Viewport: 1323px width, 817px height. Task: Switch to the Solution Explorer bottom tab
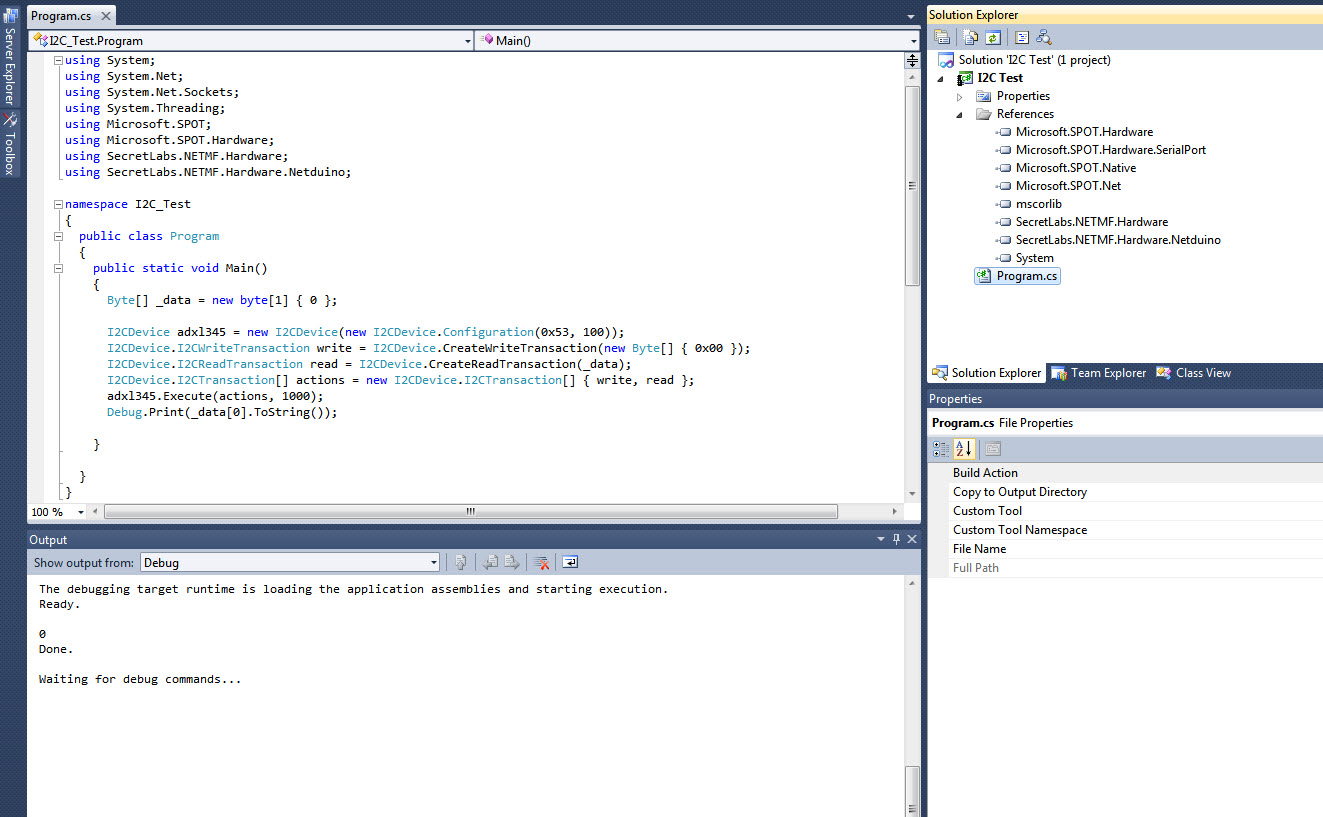point(987,373)
